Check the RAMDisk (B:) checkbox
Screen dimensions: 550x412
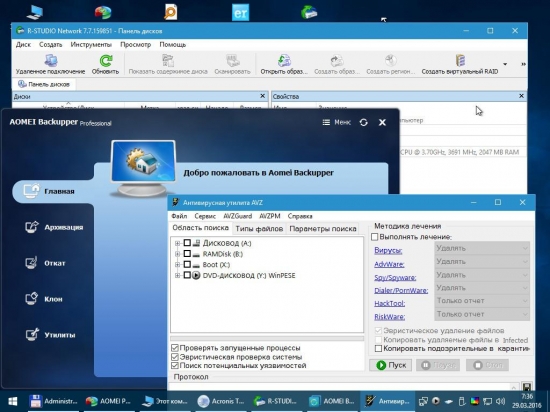tap(187, 254)
